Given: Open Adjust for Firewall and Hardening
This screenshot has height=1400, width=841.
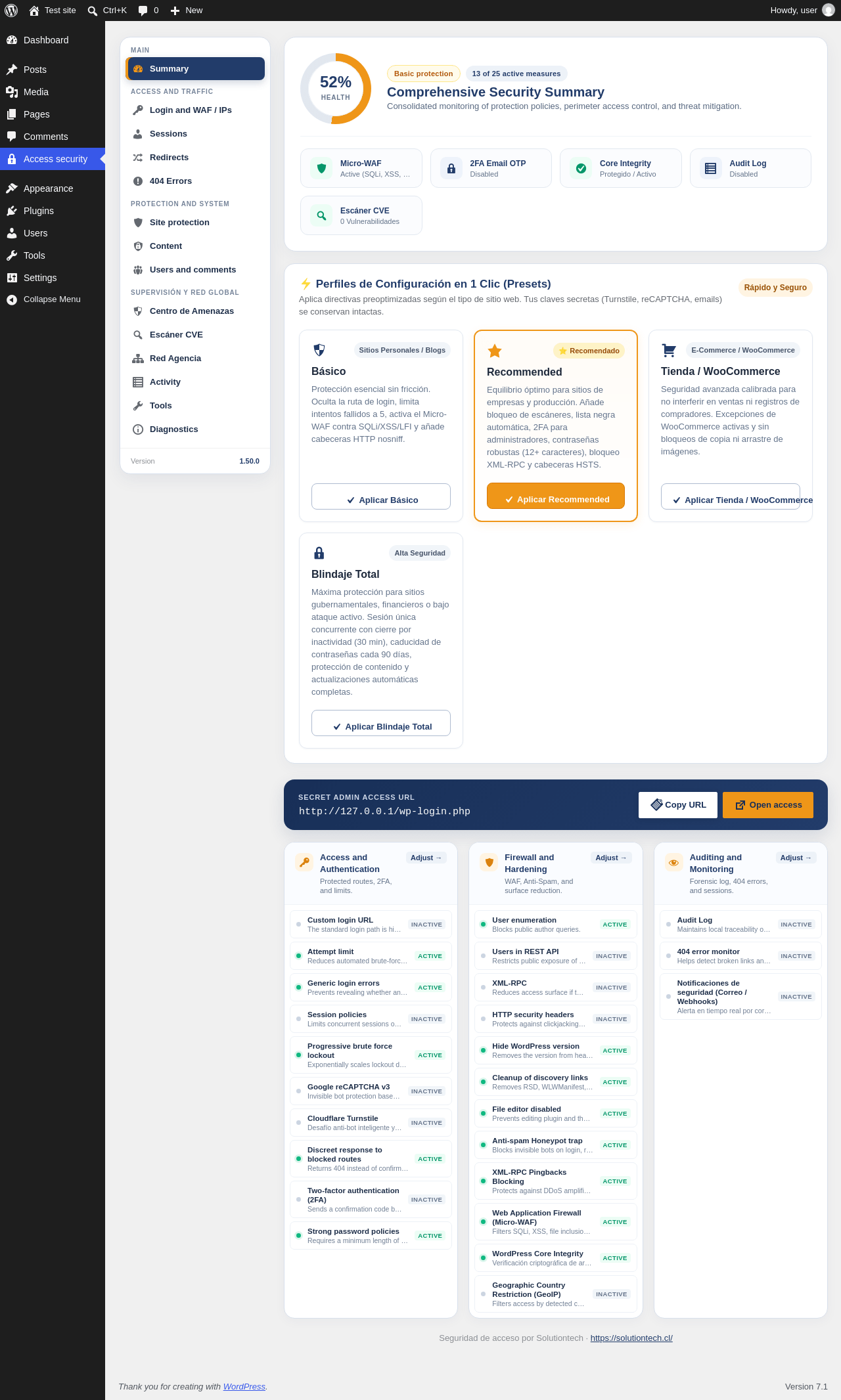Looking at the screenshot, I should (611, 858).
